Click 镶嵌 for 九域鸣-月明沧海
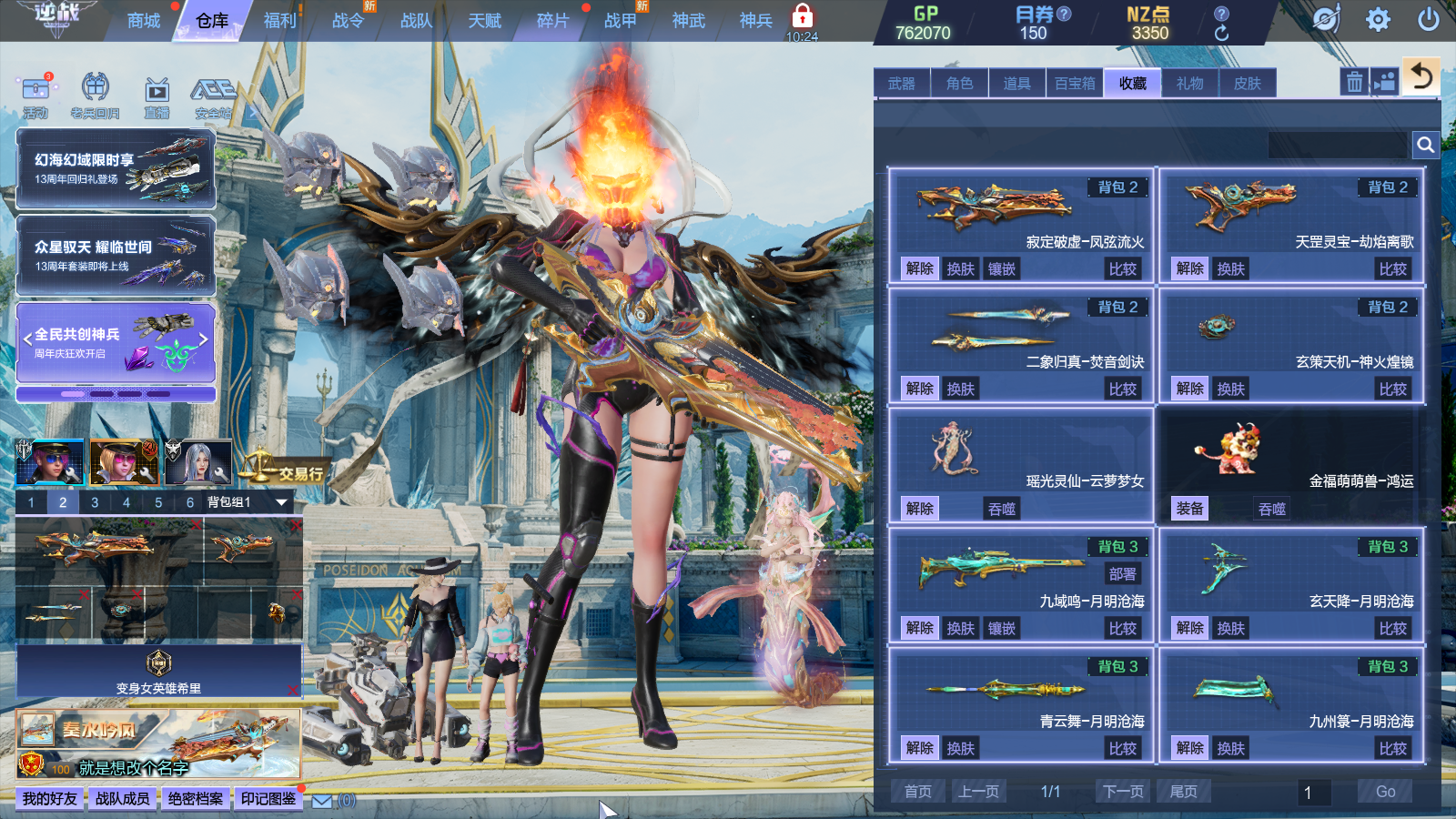Screen dimensions: 1456x819 point(1002,628)
